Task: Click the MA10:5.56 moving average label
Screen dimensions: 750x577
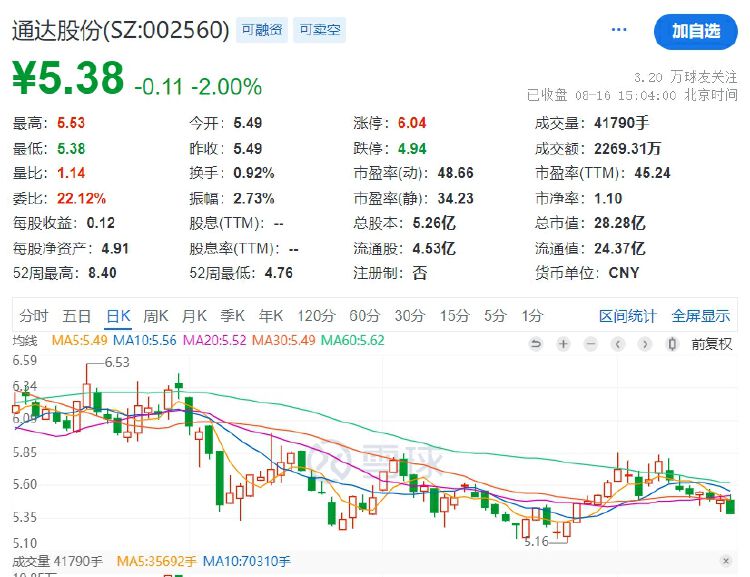Action: [x=144, y=341]
